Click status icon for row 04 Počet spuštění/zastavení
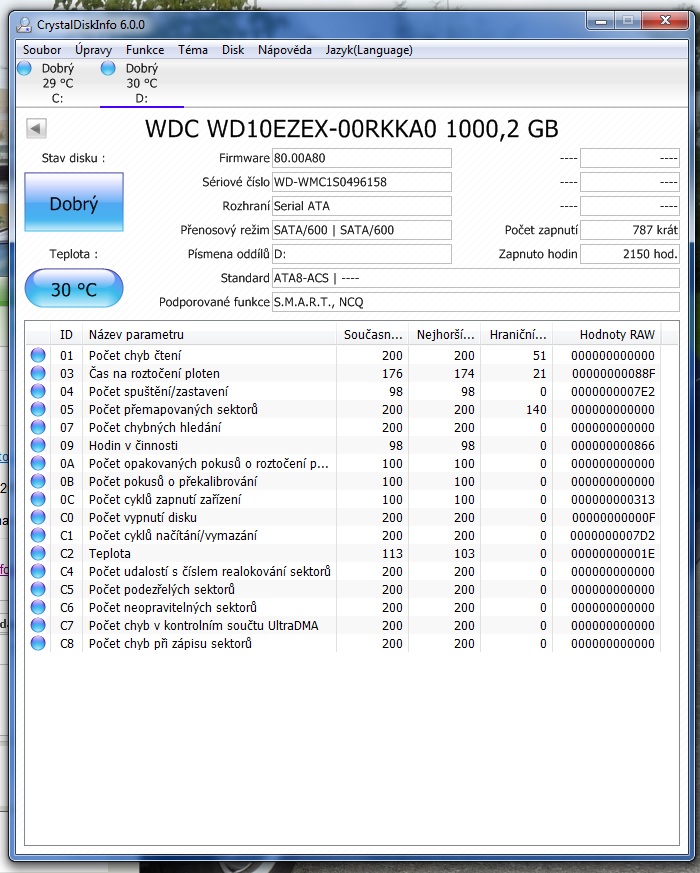Image resolution: width=700 pixels, height=873 pixels. point(38,391)
